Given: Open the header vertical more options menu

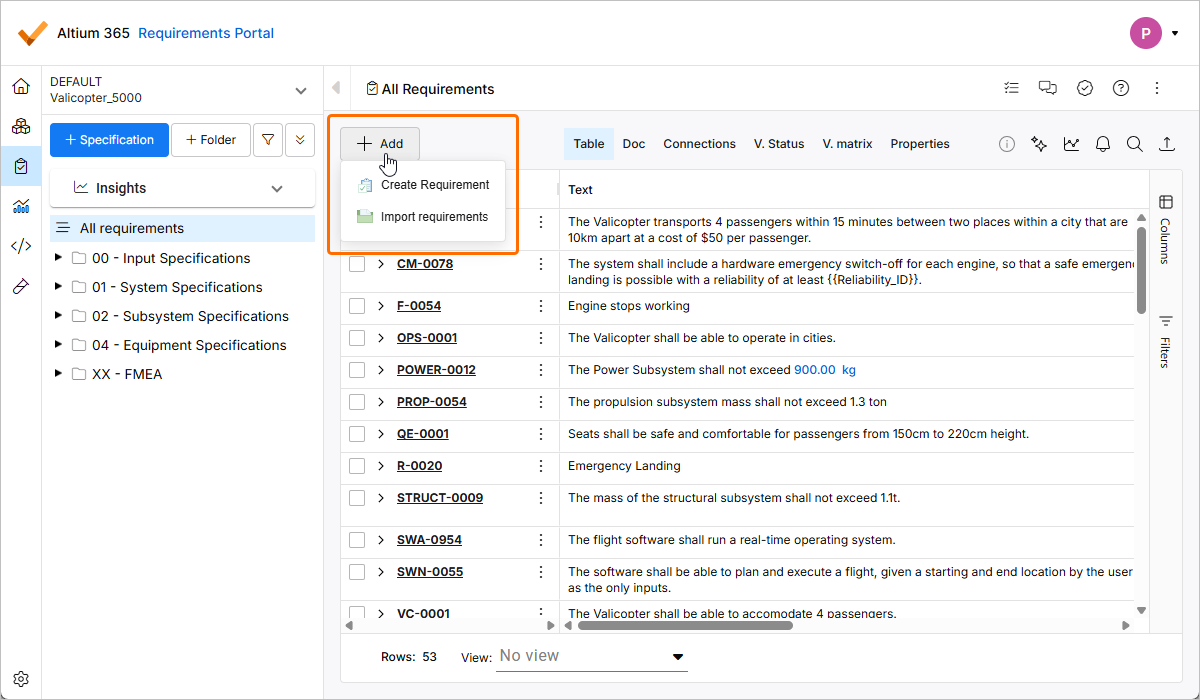Looking at the screenshot, I should [1157, 88].
